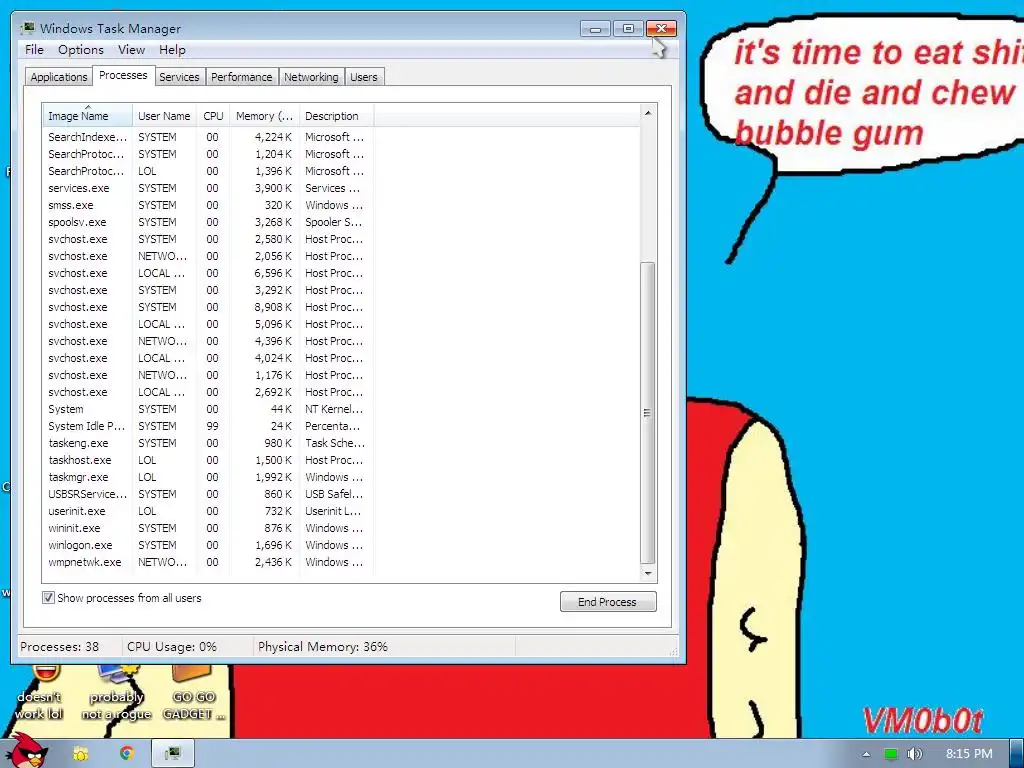
Task: Select the taskhost.exe process
Action: (x=208, y=460)
